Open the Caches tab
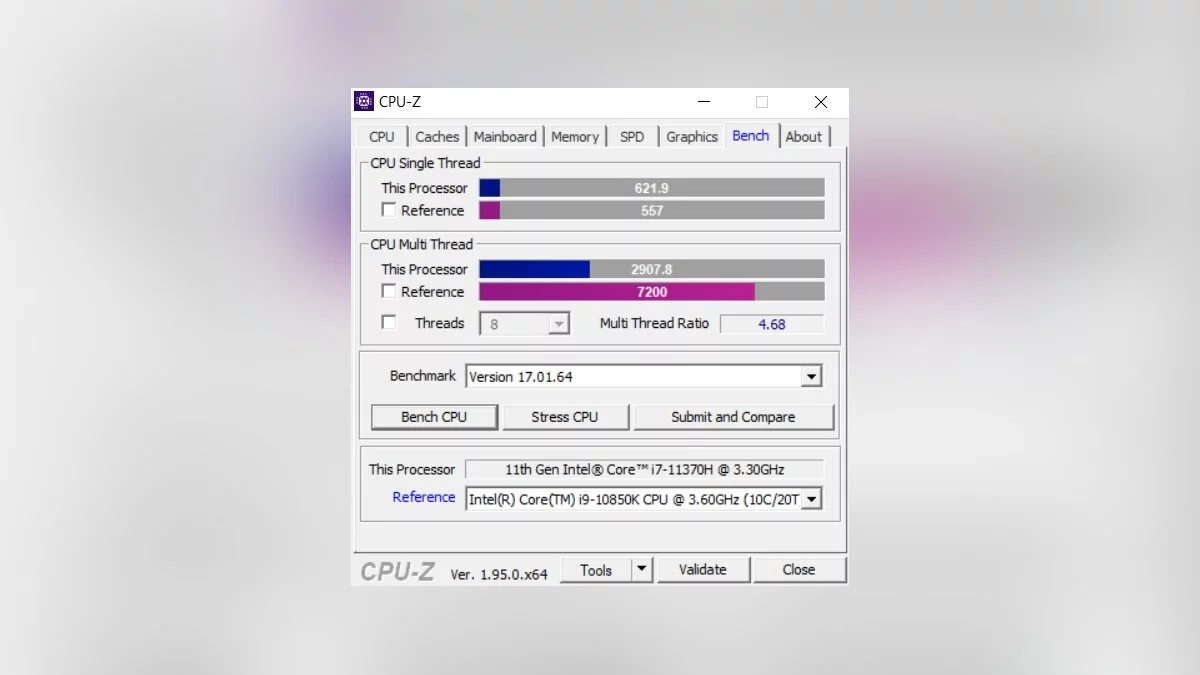 (437, 137)
